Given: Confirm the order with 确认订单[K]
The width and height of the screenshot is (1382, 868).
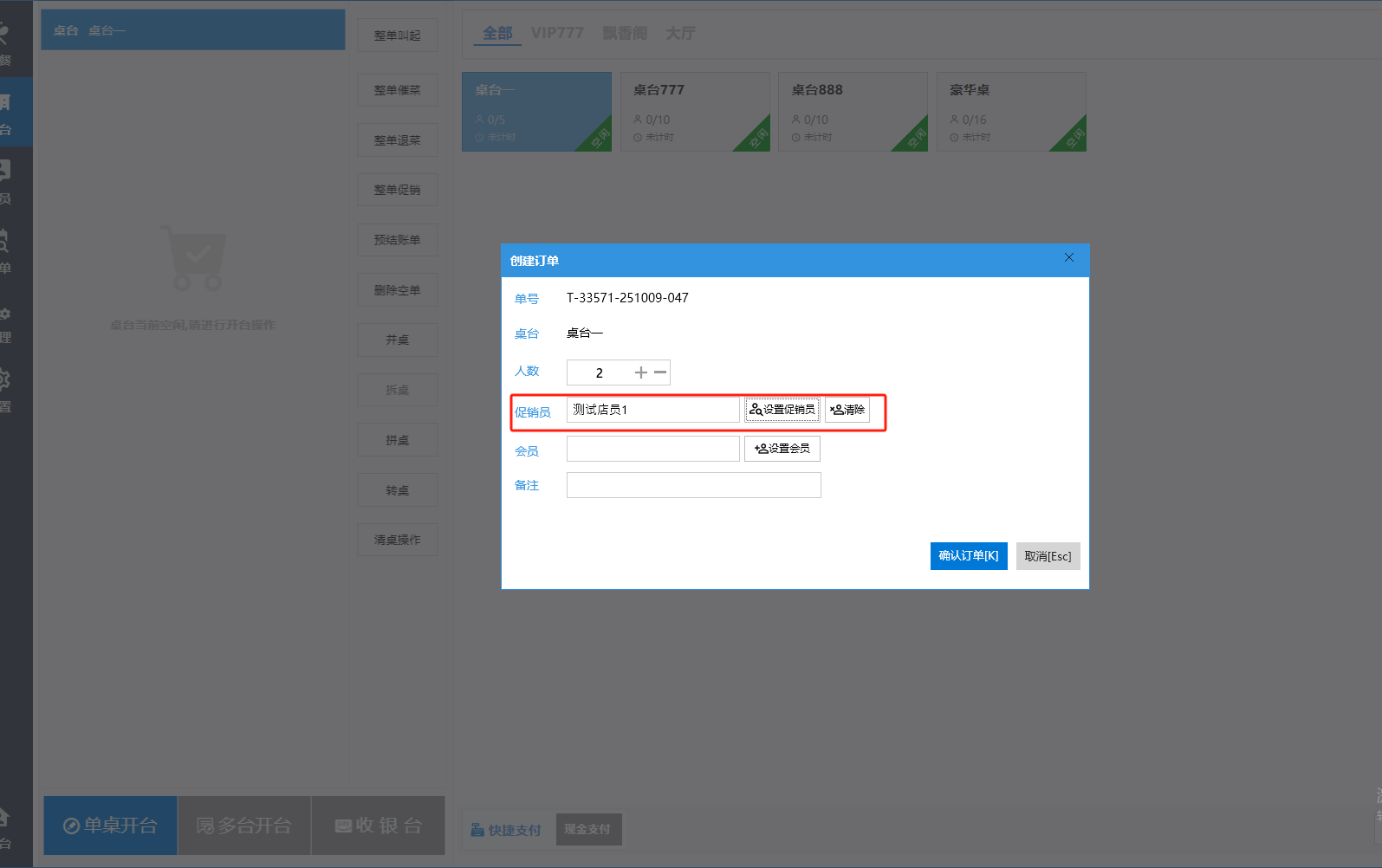Looking at the screenshot, I should pyautogui.click(x=968, y=556).
